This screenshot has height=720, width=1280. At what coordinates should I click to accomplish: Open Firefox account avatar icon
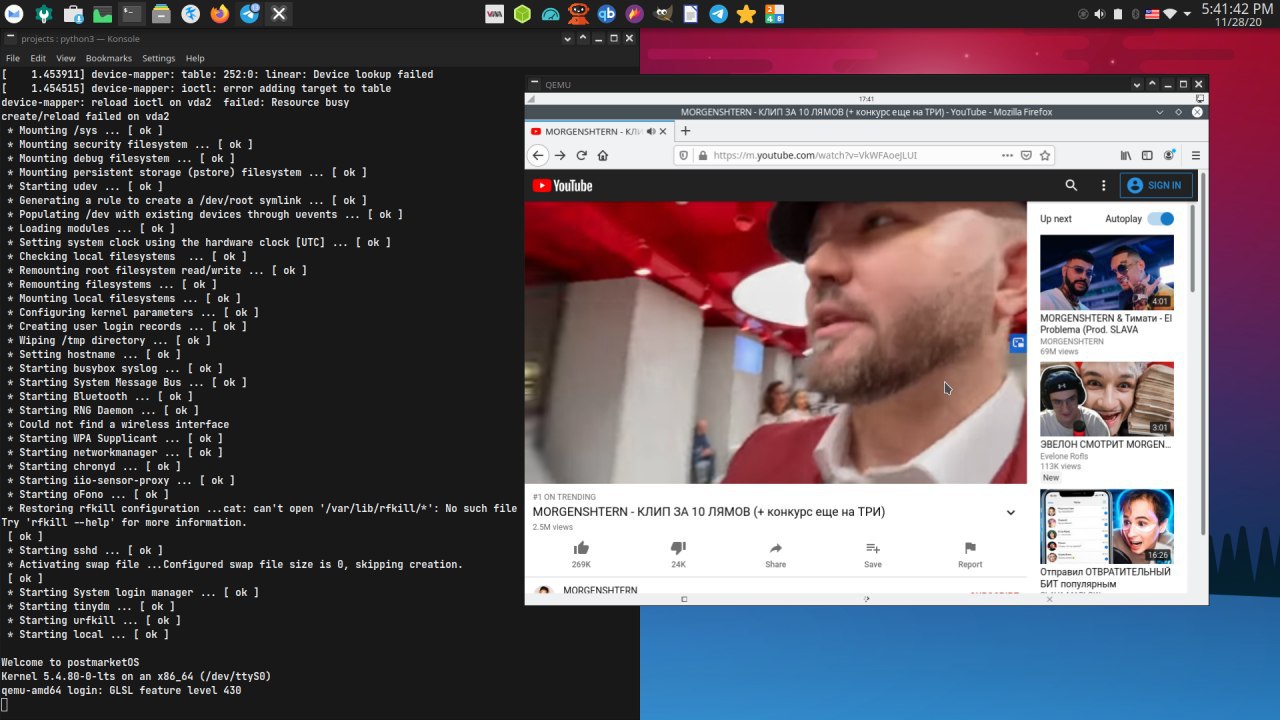(x=1168, y=155)
